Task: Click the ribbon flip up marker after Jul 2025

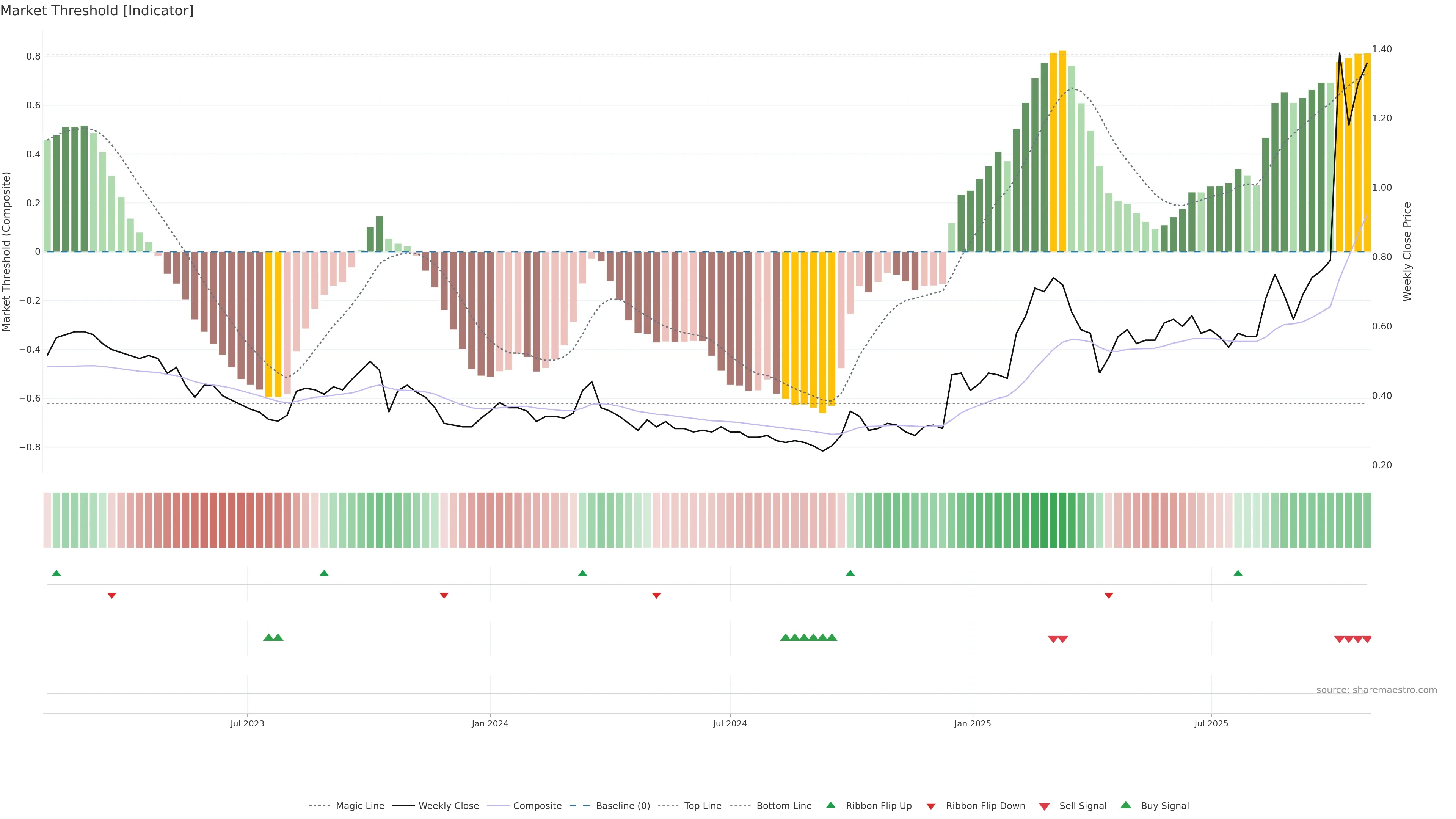Action: (x=1238, y=573)
